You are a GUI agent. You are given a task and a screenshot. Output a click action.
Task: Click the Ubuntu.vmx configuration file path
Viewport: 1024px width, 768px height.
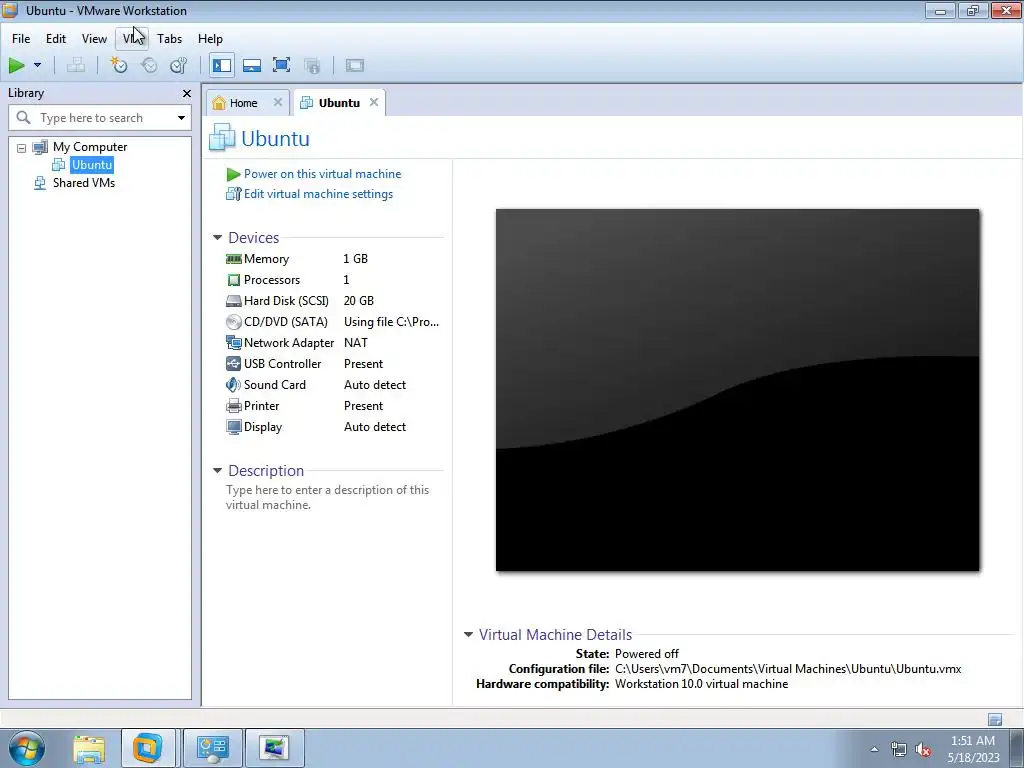(788, 669)
